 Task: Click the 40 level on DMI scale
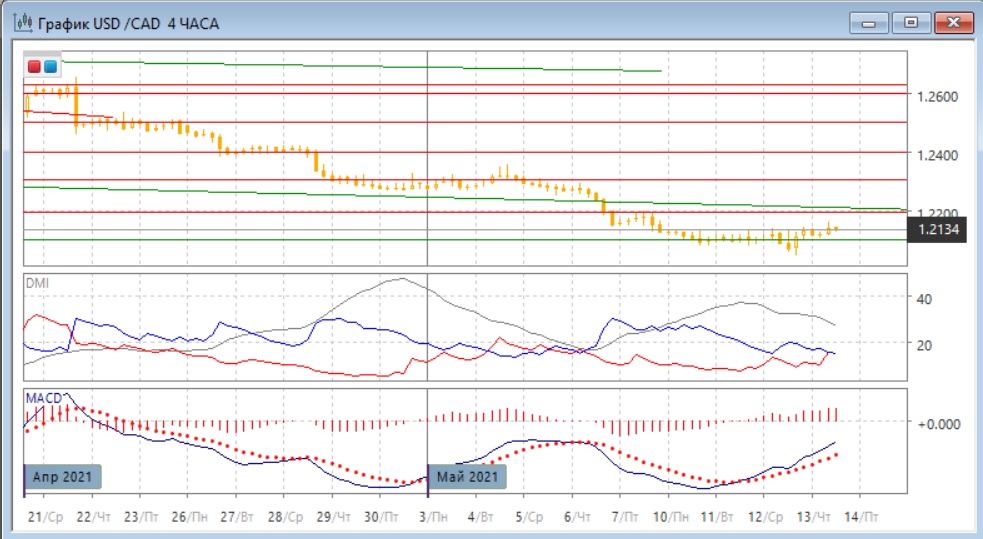pyautogui.click(x=923, y=298)
